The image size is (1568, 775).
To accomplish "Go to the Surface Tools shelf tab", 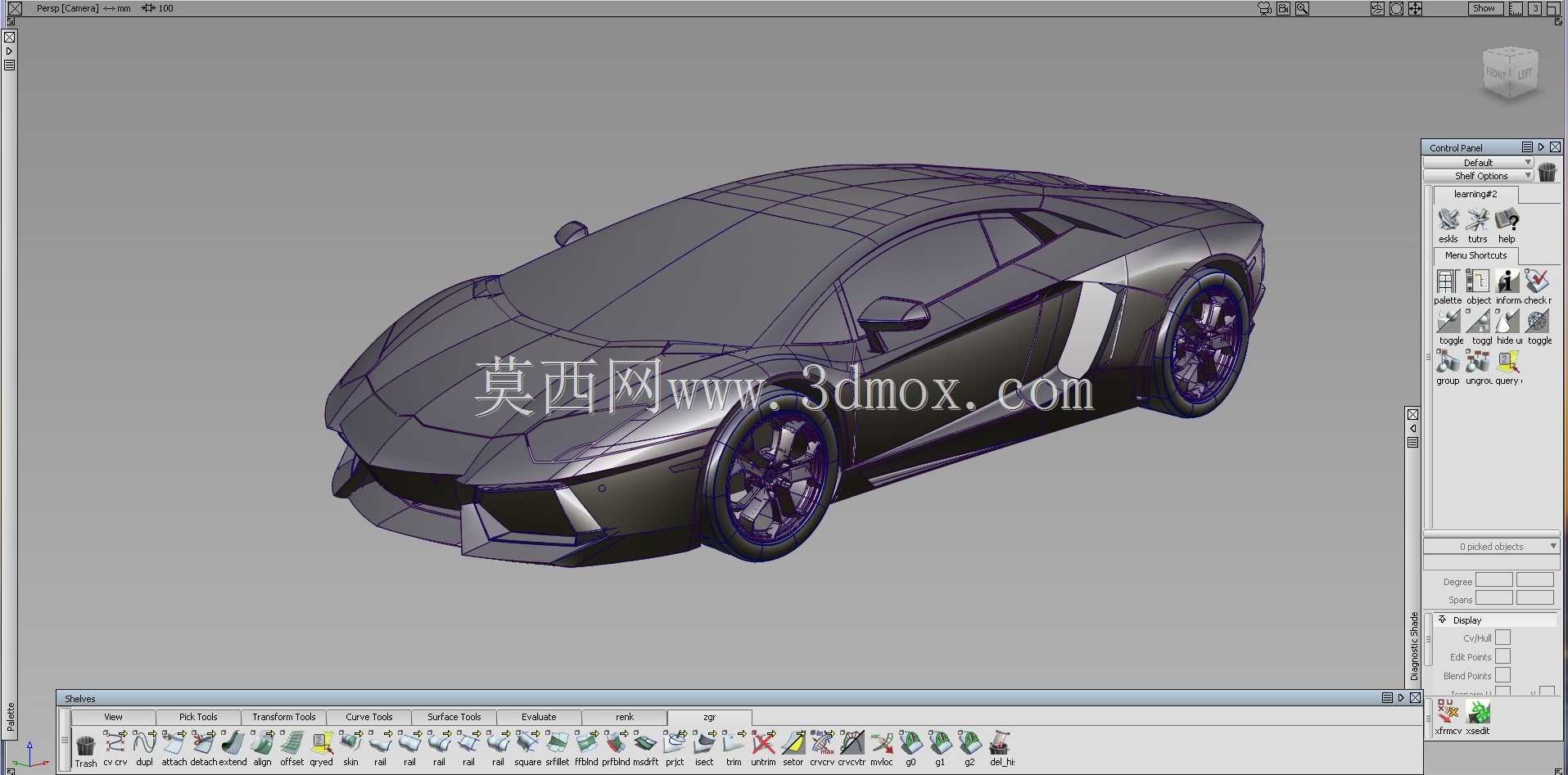I will tap(454, 717).
